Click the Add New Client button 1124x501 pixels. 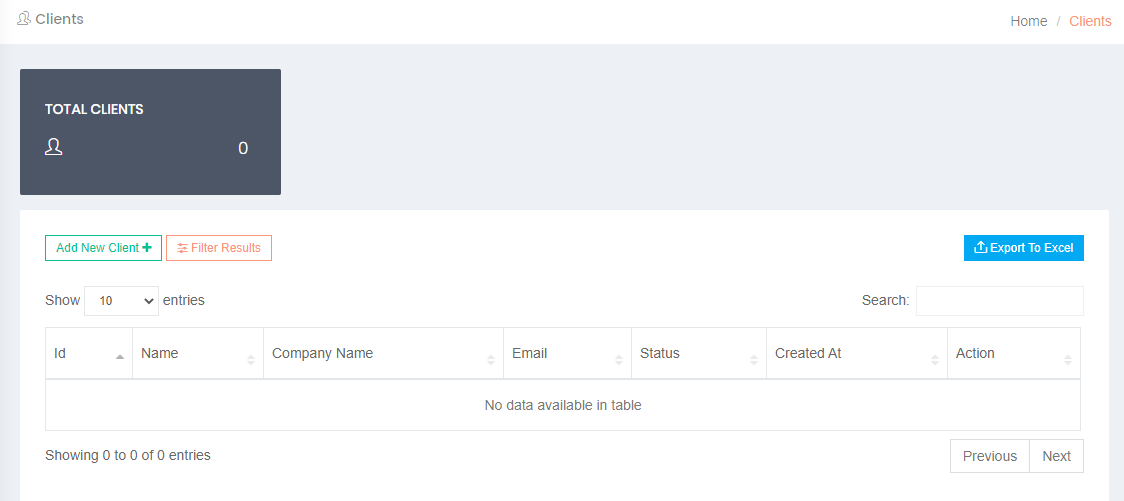point(103,248)
